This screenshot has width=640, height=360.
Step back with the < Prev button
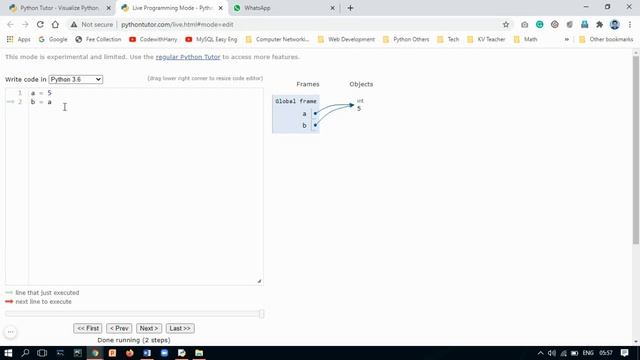[119, 328]
